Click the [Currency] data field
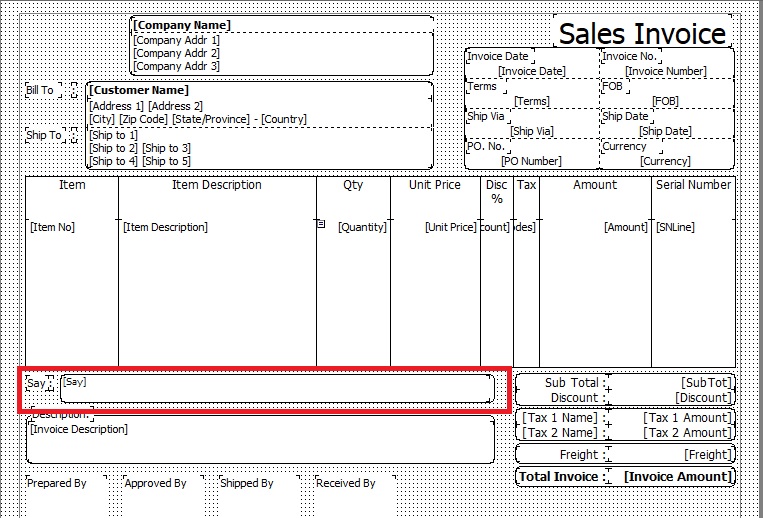 click(665, 161)
